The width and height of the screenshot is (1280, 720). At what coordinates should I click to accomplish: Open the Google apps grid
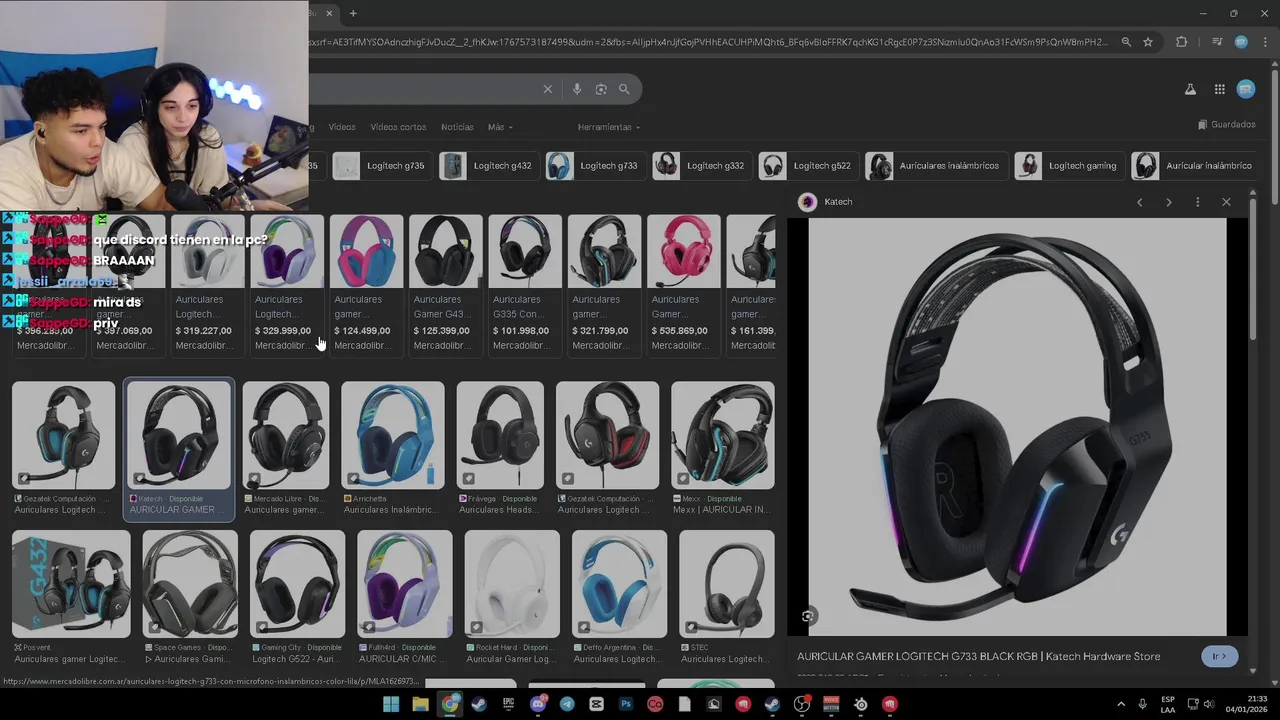click(1219, 89)
